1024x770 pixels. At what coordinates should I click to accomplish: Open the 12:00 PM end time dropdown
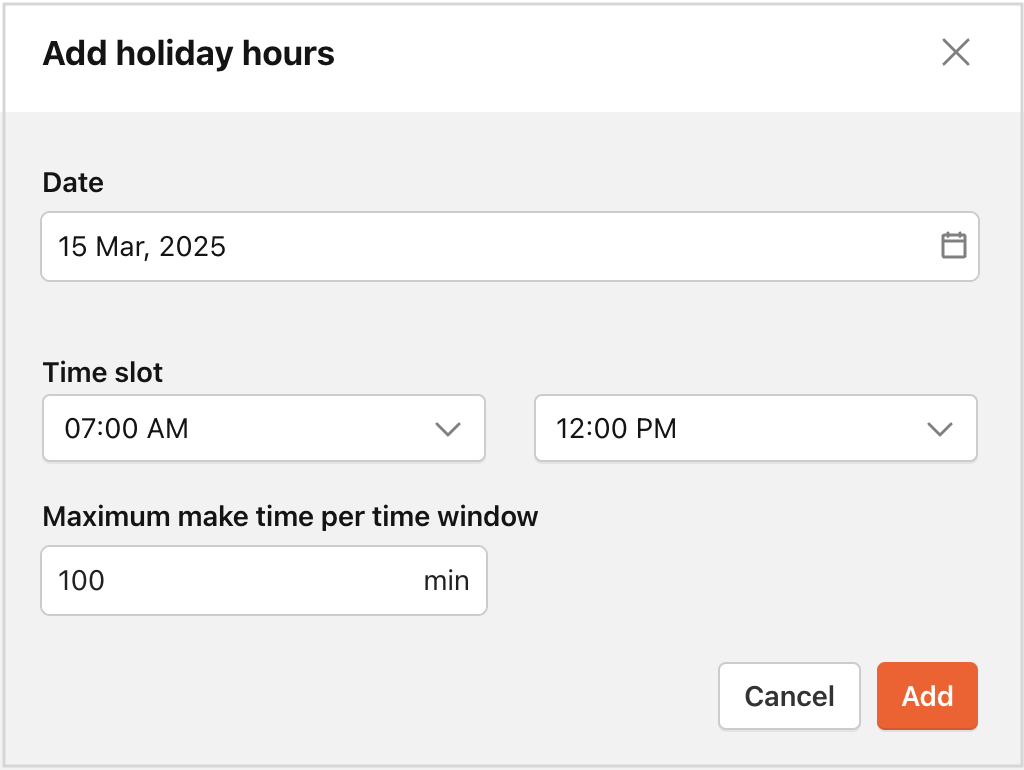(756, 428)
